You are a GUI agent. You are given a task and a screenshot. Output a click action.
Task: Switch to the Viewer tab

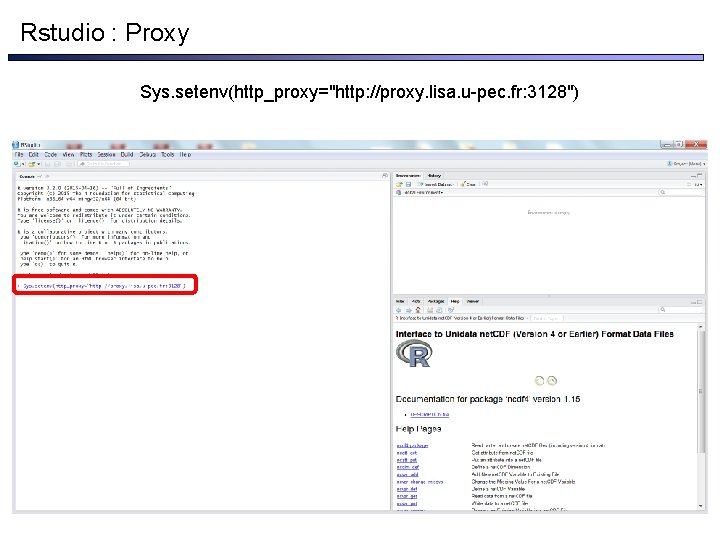click(472, 301)
